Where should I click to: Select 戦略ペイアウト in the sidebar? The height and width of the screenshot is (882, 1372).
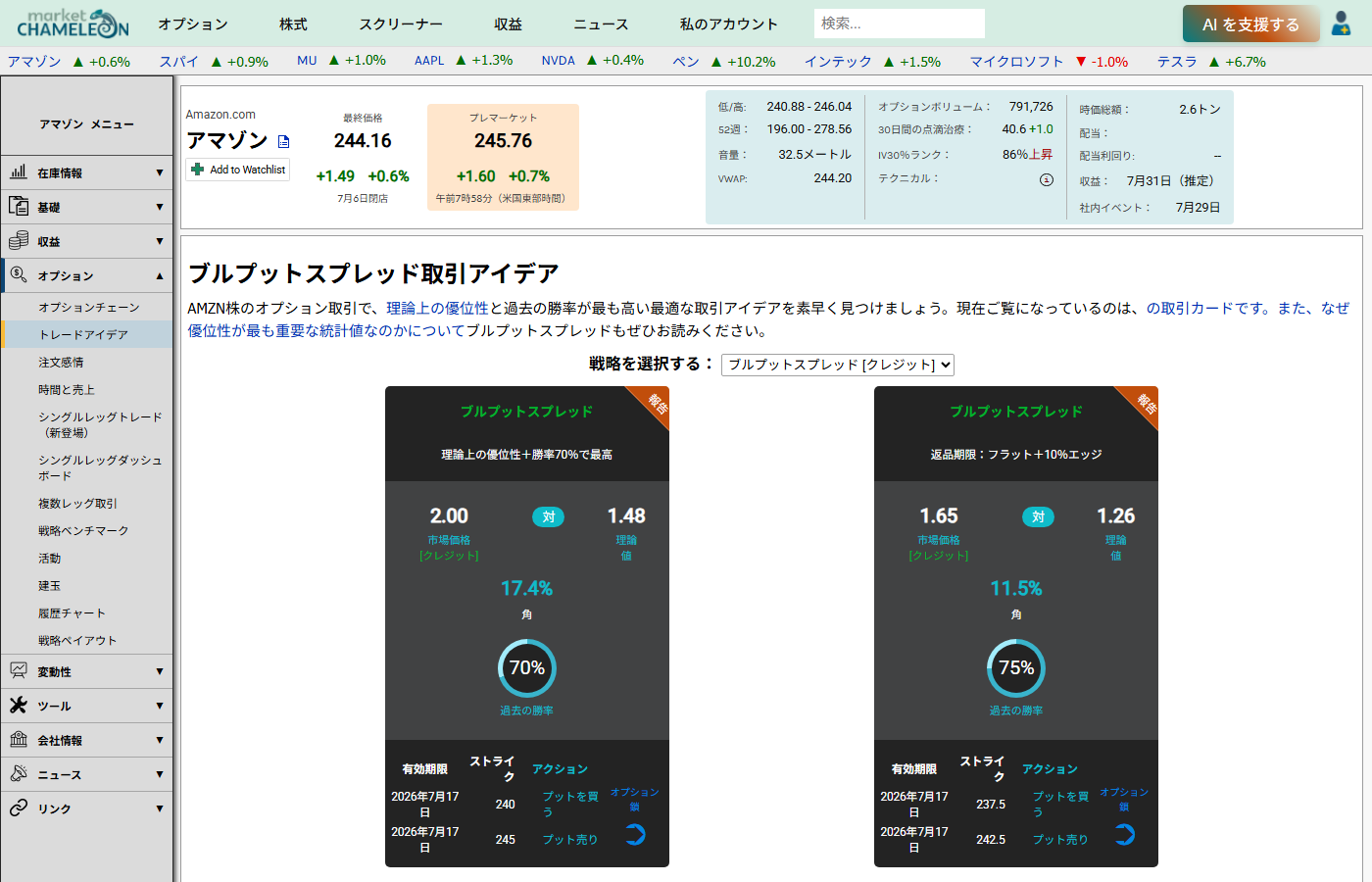pyautogui.click(x=77, y=641)
